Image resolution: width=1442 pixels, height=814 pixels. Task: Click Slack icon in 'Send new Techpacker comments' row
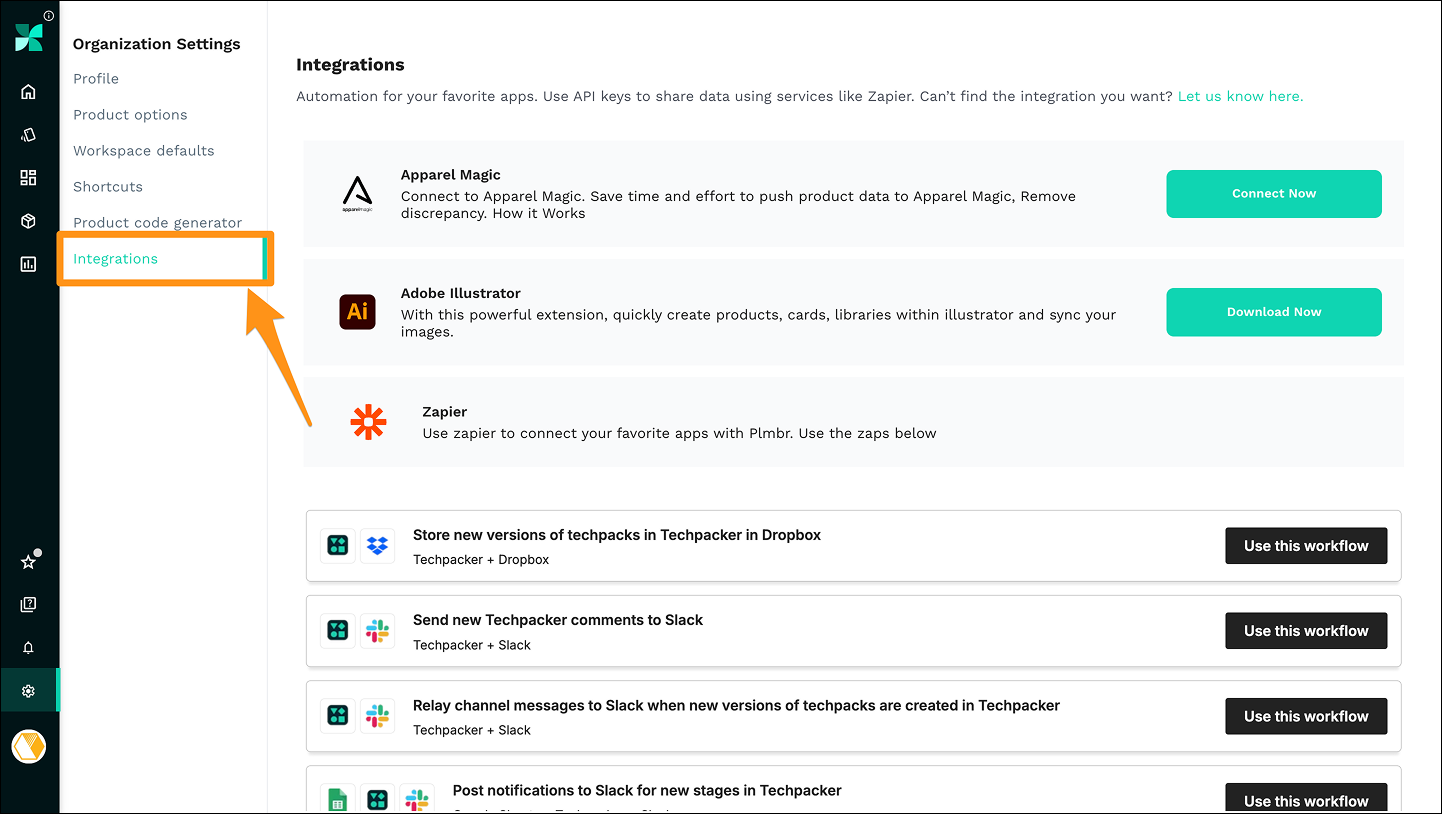tap(377, 631)
